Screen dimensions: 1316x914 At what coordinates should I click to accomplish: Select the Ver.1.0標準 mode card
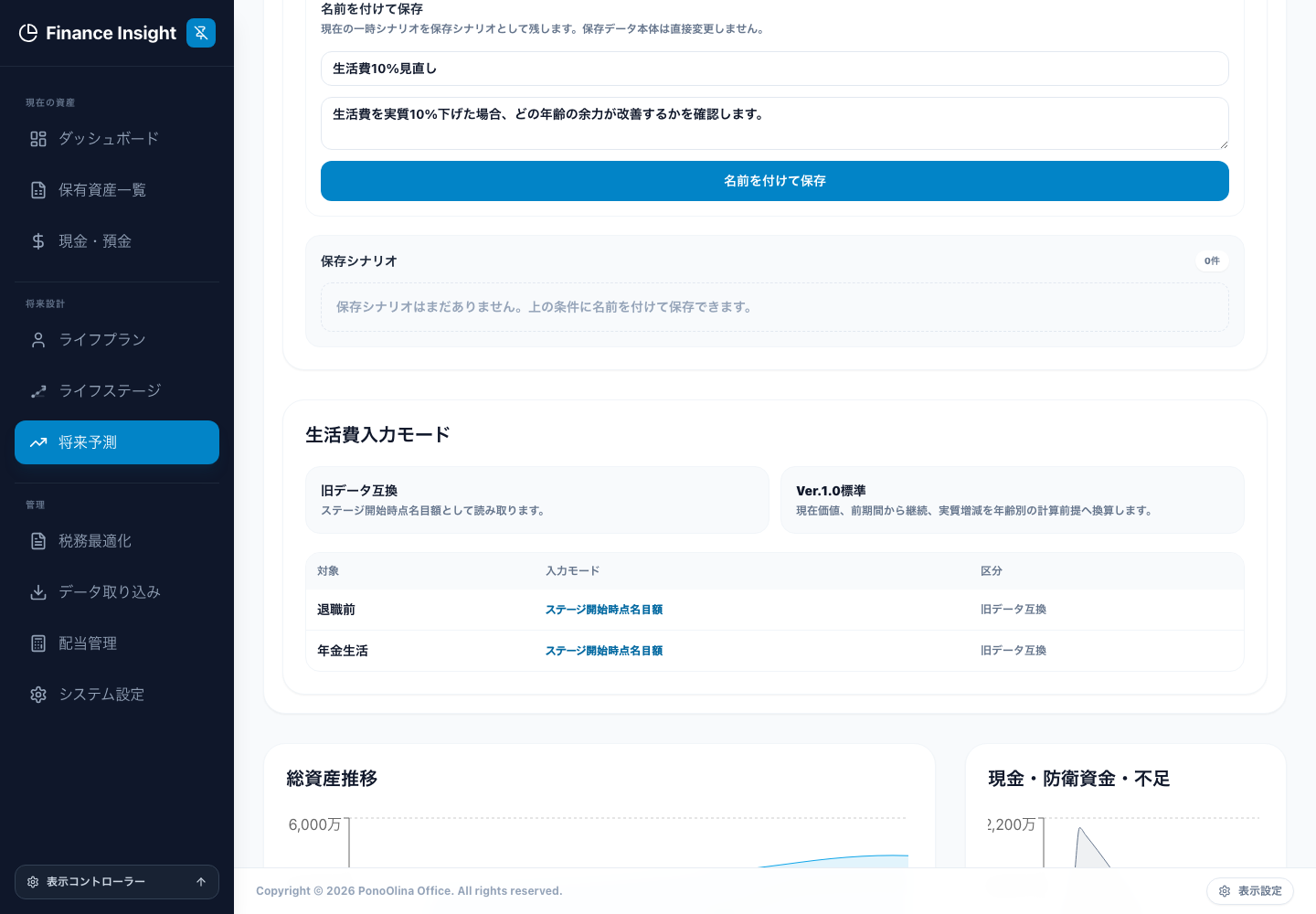pyautogui.click(x=1013, y=500)
